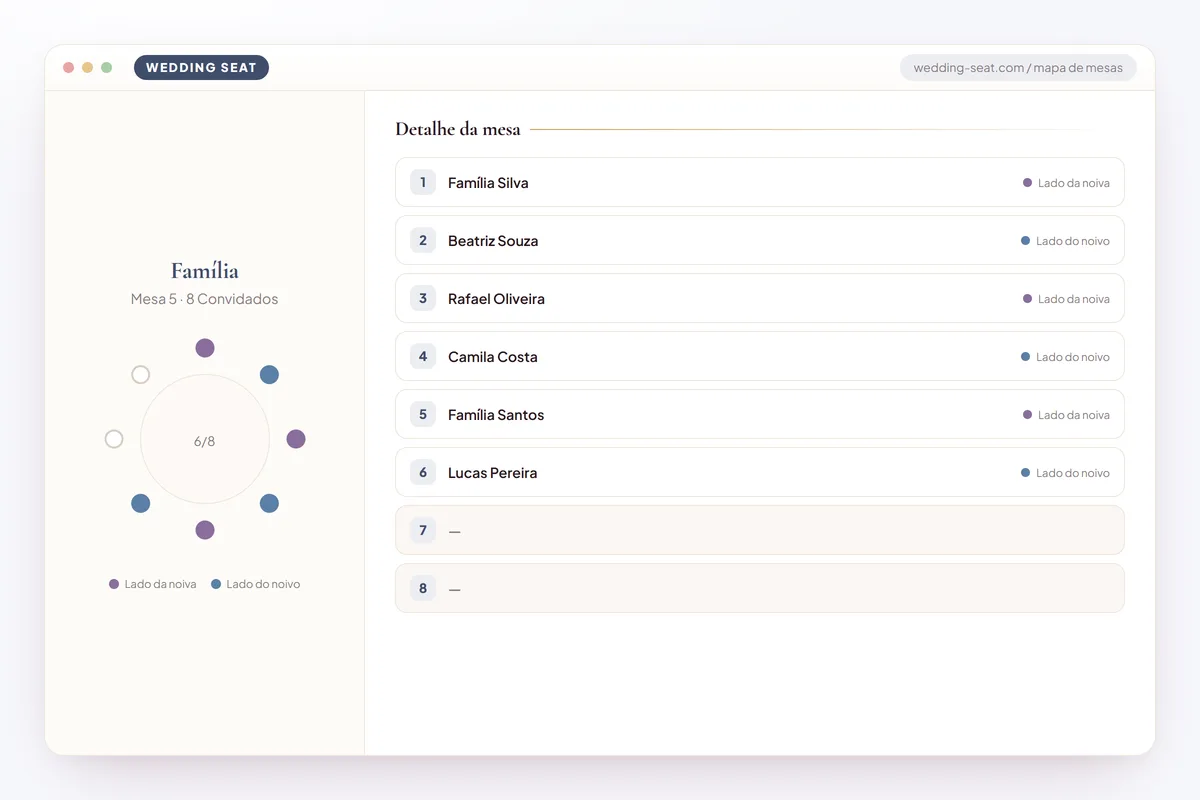Click the yellow window dot in the title bar

tap(87, 68)
